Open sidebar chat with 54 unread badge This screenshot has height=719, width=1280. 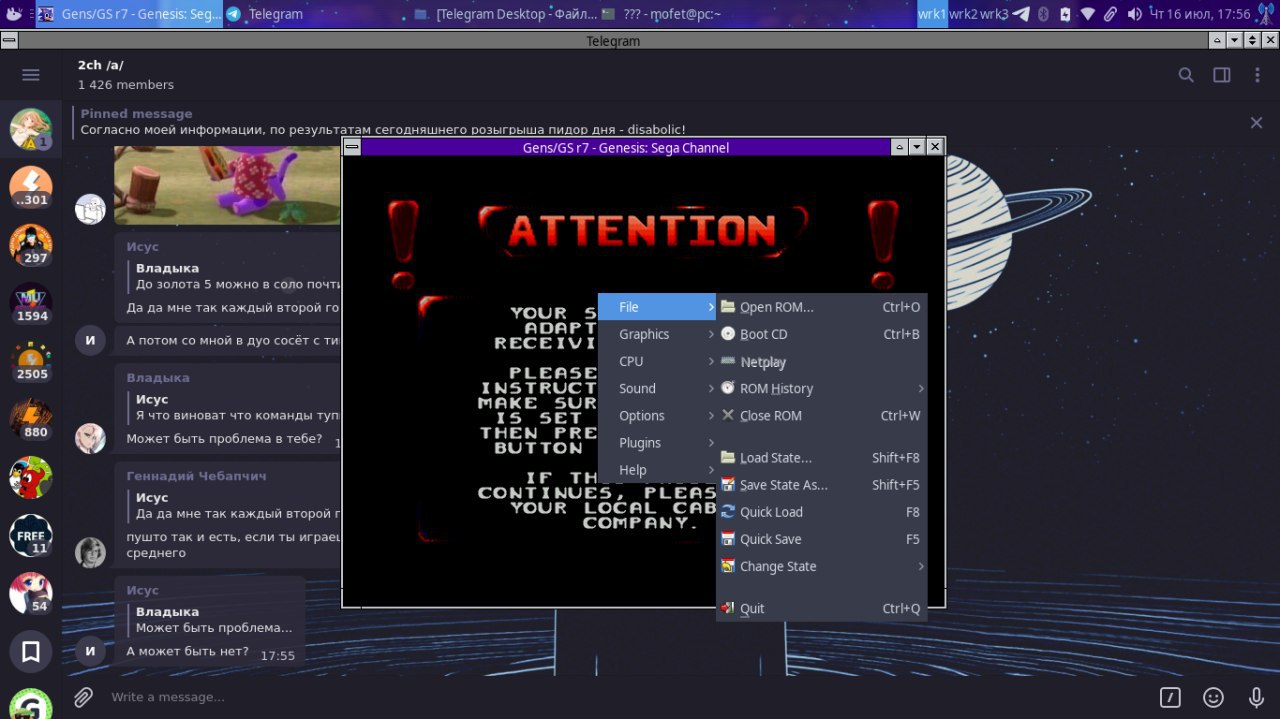pyautogui.click(x=31, y=594)
